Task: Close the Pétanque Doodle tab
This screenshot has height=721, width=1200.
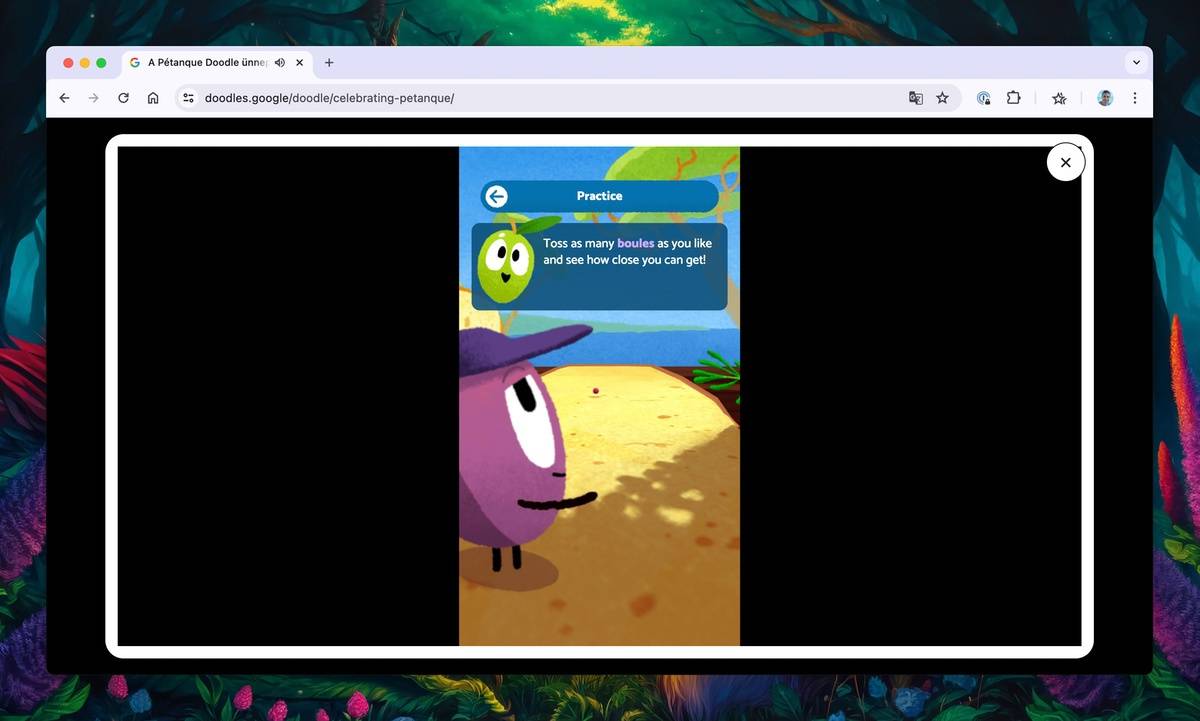Action: pos(299,62)
